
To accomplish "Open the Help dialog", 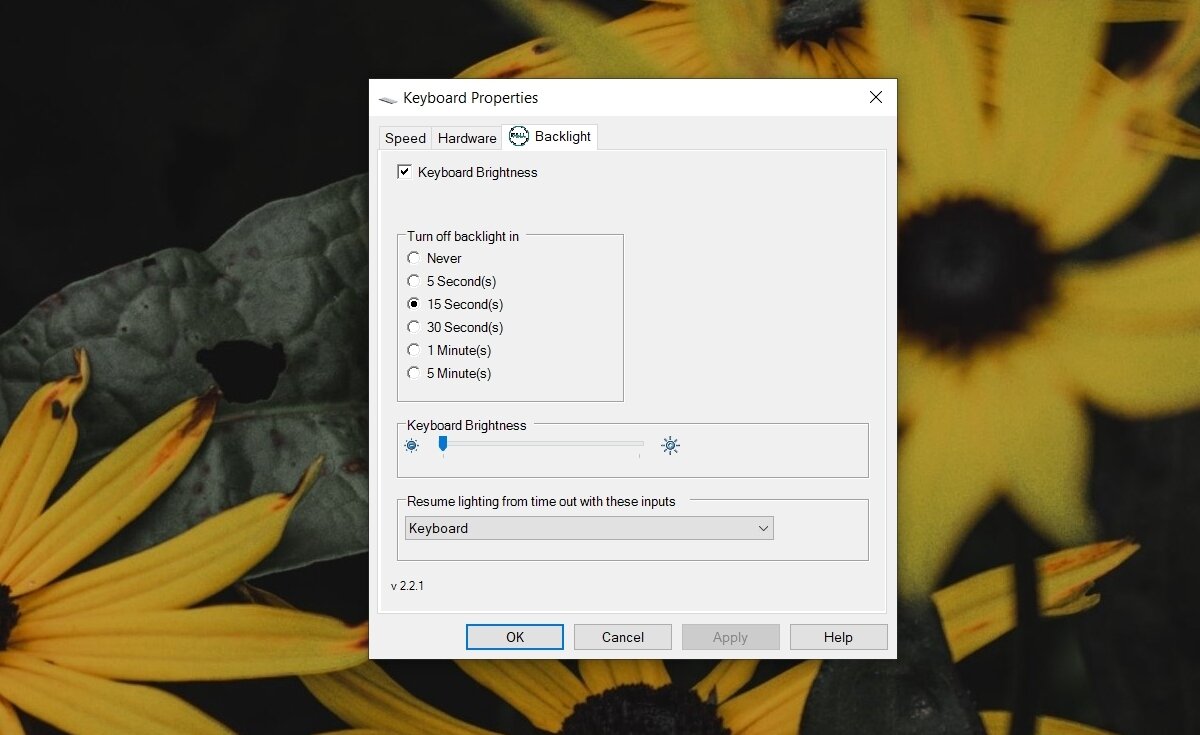I will (838, 637).
